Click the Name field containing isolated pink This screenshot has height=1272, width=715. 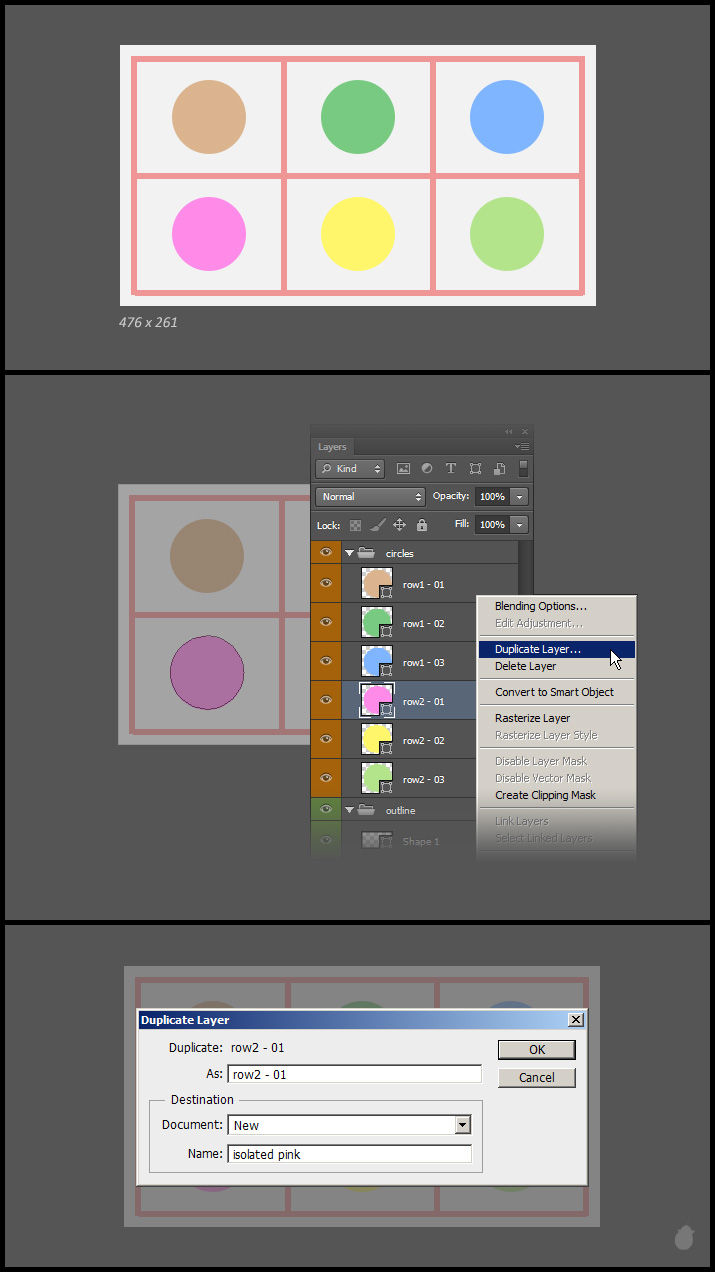[349, 1154]
